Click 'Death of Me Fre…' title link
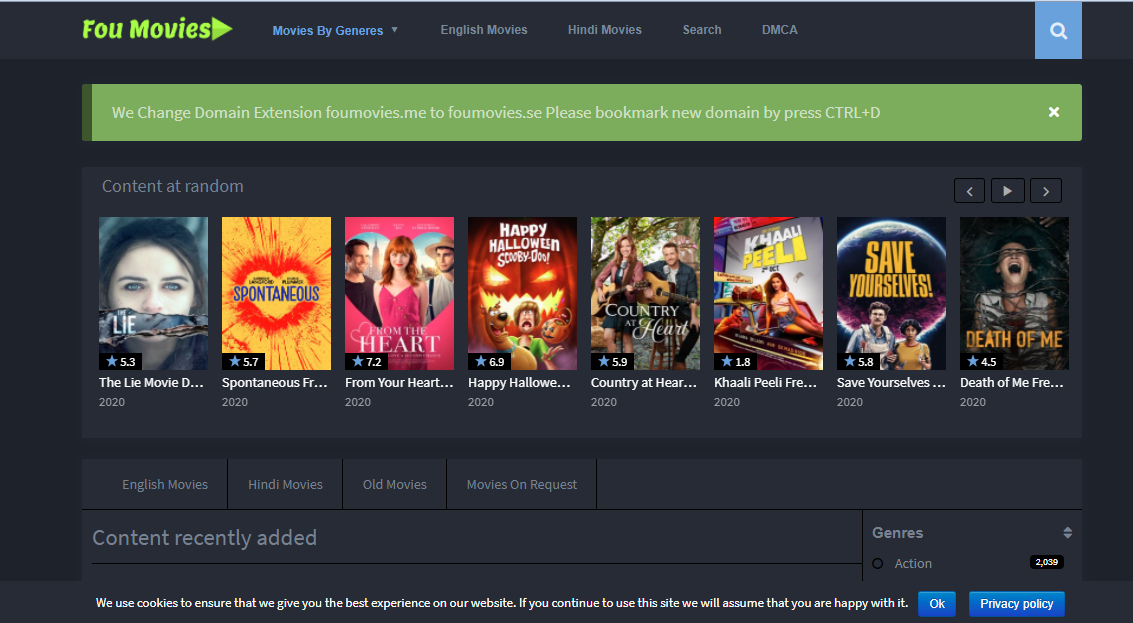 tap(1012, 383)
